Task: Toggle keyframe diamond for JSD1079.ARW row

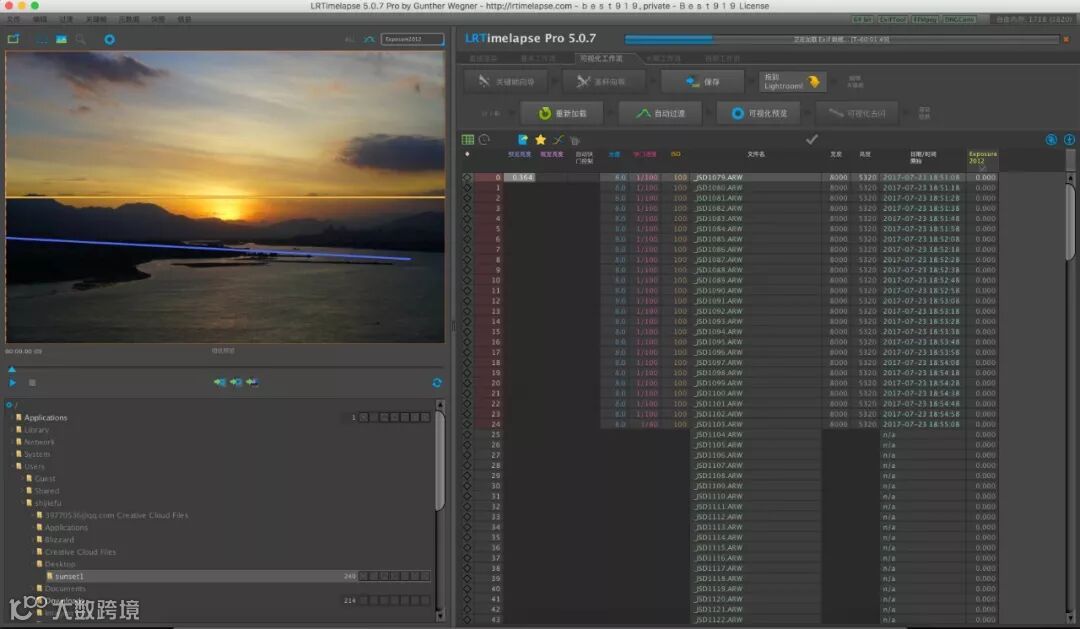Action: point(466,177)
